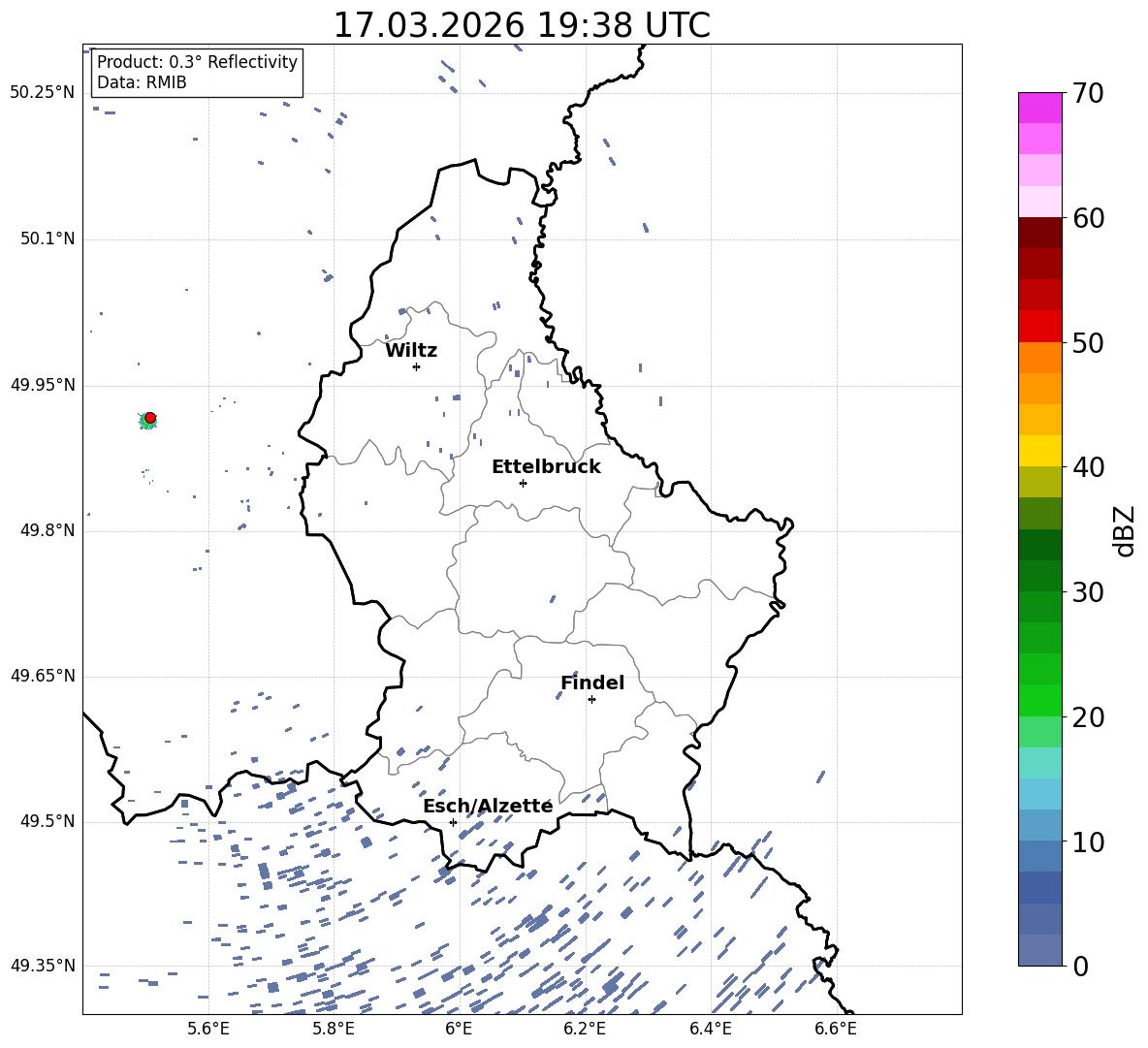Click the Wiltz cross marker
The height and width of the screenshot is (1048, 1148).
pos(417,366)
